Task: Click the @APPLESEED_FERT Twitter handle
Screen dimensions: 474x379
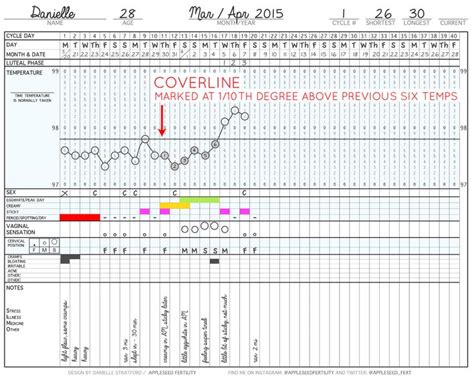Action: pyautogui.click(x=389, y=372)
